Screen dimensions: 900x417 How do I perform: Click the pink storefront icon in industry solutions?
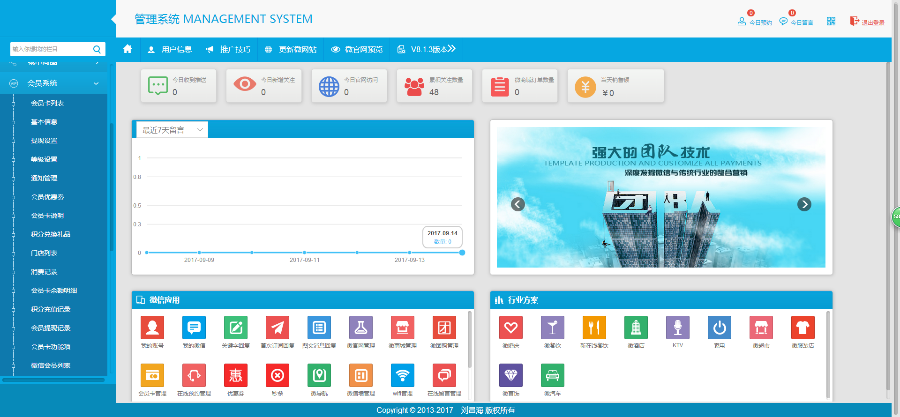(x=761, y=328)
